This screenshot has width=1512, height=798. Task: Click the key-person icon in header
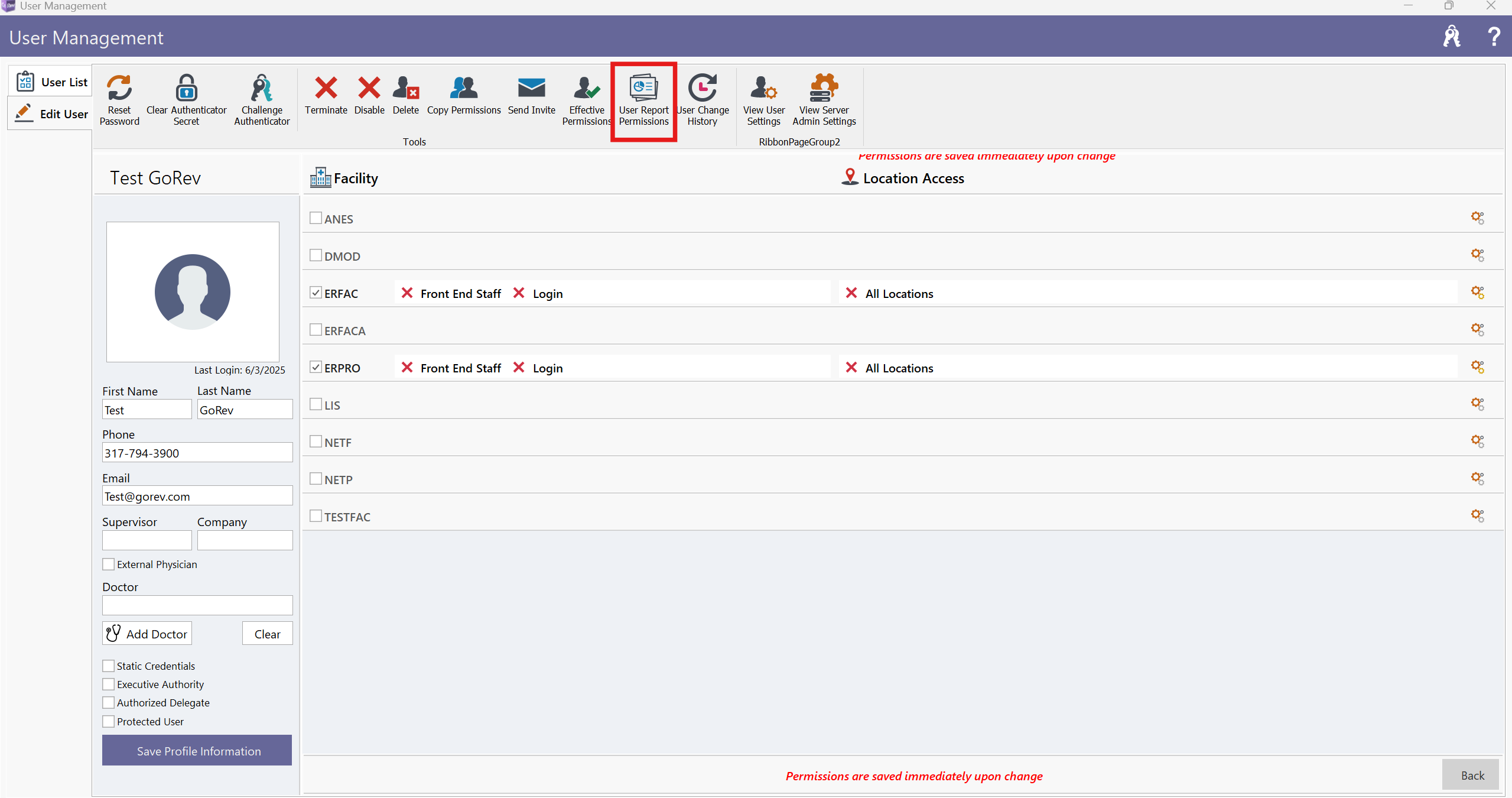(x=1452, y=37)
